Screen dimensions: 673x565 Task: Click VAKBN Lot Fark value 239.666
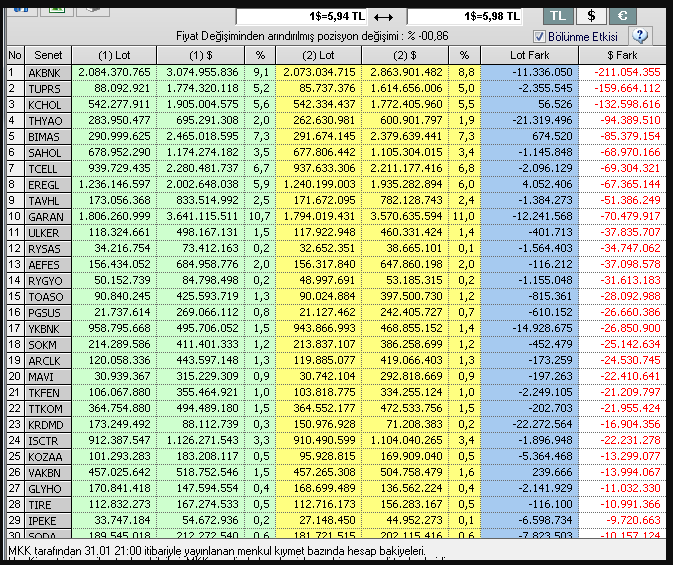pos(551,472)
